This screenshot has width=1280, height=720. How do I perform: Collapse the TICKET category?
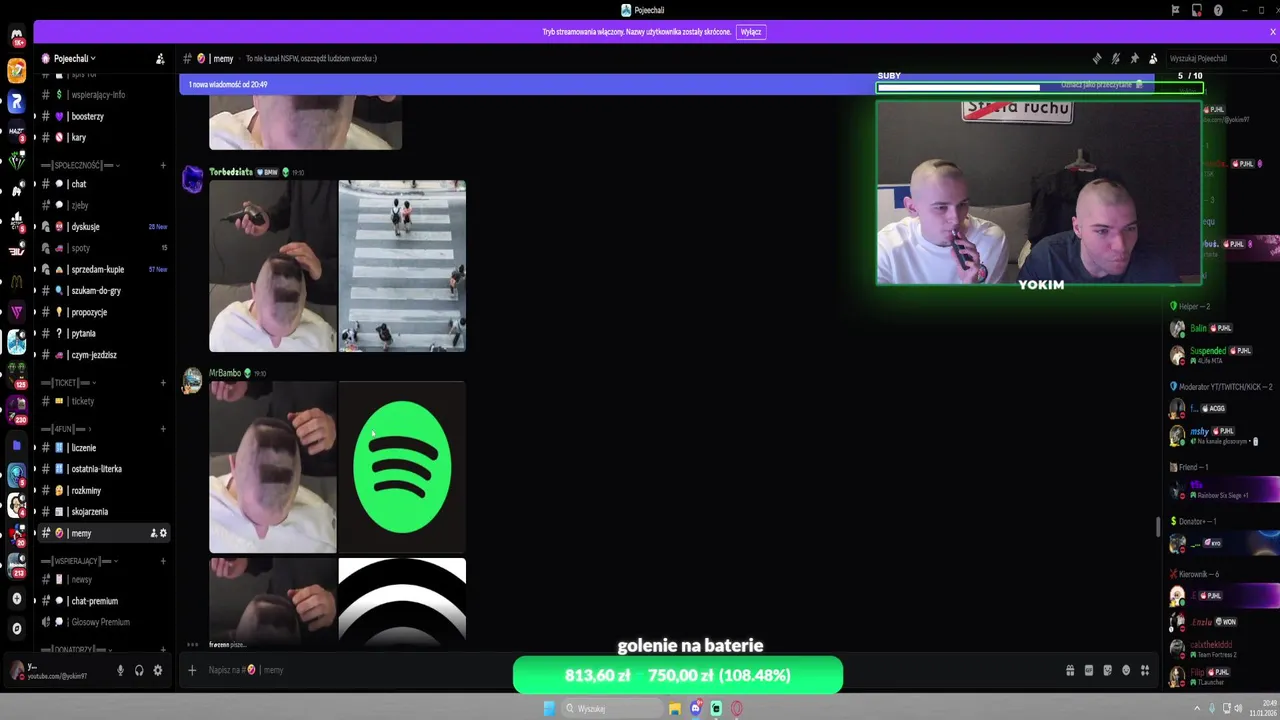[68, 383]
